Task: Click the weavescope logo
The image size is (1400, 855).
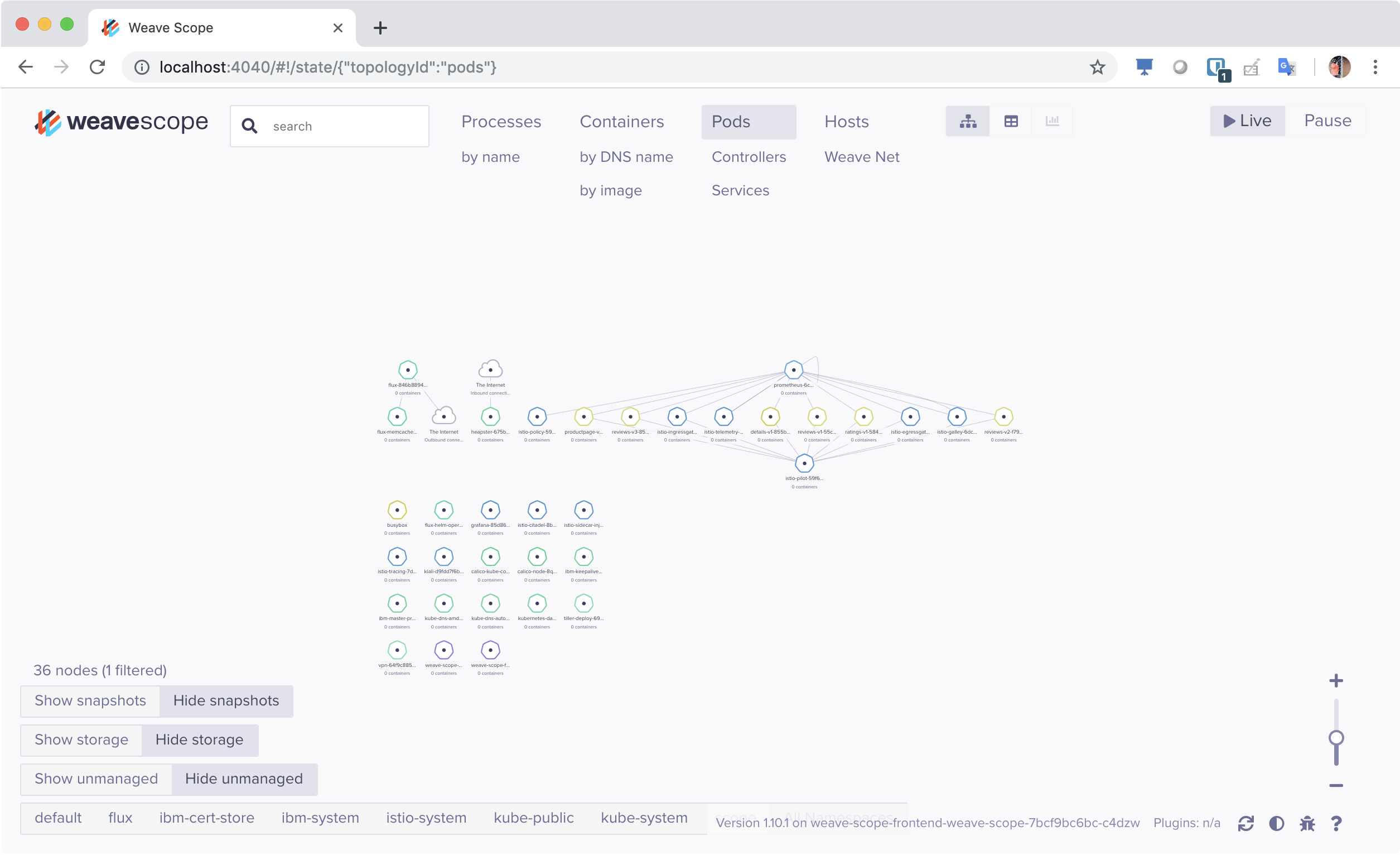Action: click(x=121, y=122)
